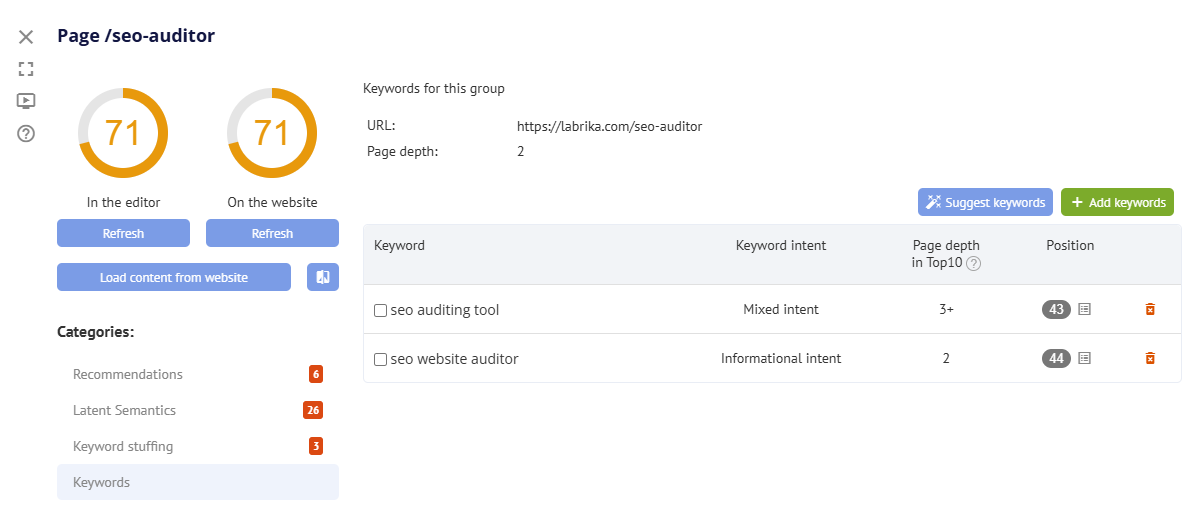Close the page panel

[x=26, y=37]
